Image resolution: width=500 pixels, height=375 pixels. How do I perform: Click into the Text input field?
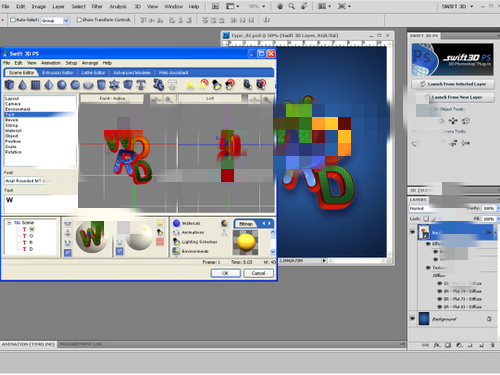click(40, 203)
